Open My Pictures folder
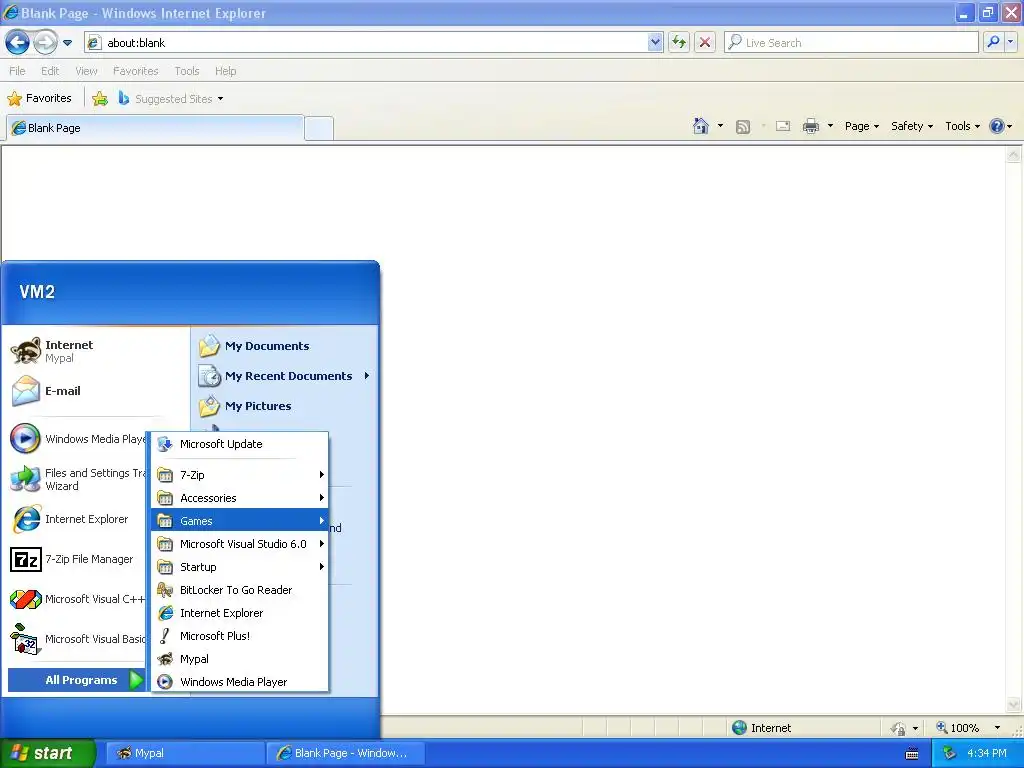Viewport: 1024px width, 768px height. point(285,406)
